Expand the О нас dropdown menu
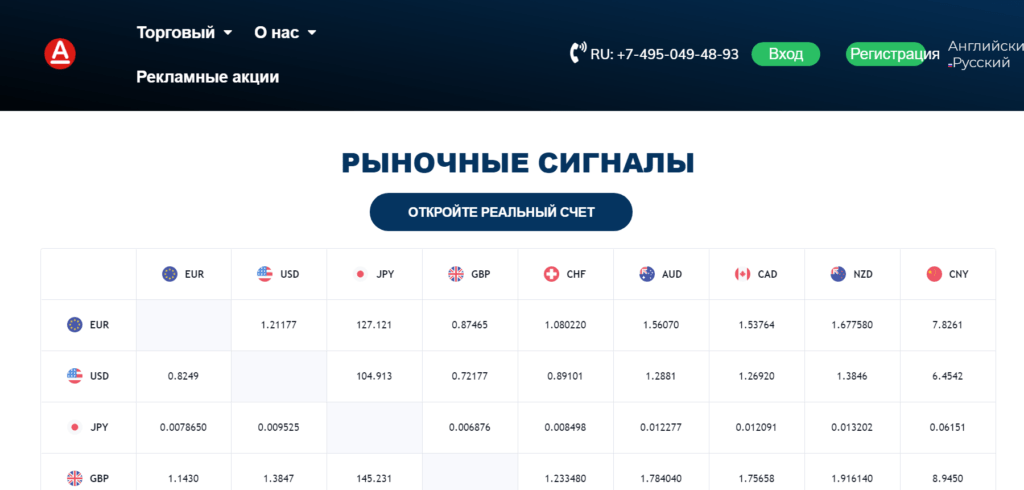Viewport: 1024px width, 490px height. (285, 32)
